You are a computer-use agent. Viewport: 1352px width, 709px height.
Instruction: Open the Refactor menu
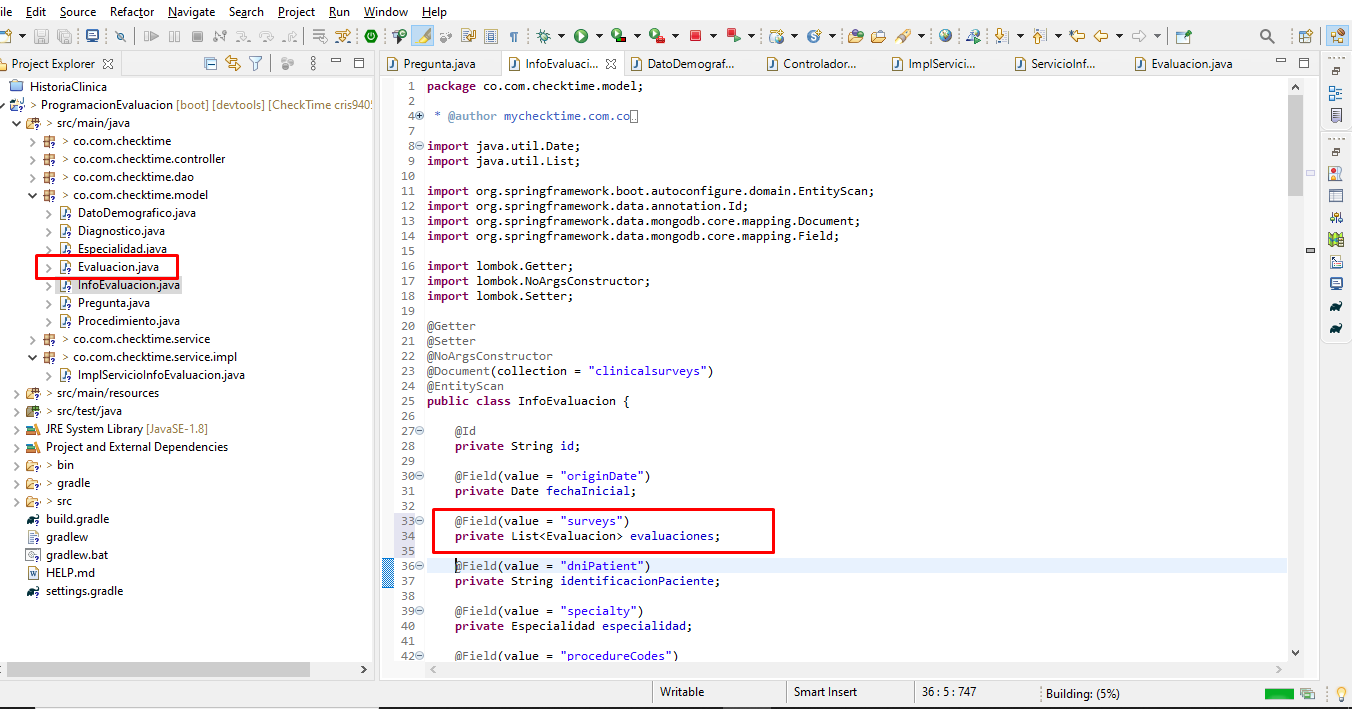coord(132,12)
